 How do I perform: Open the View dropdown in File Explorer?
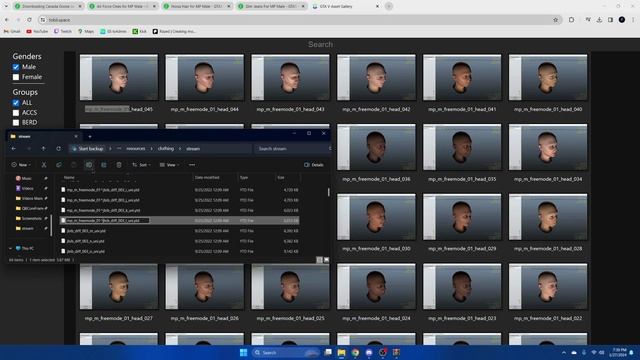[x=169, y=165]
